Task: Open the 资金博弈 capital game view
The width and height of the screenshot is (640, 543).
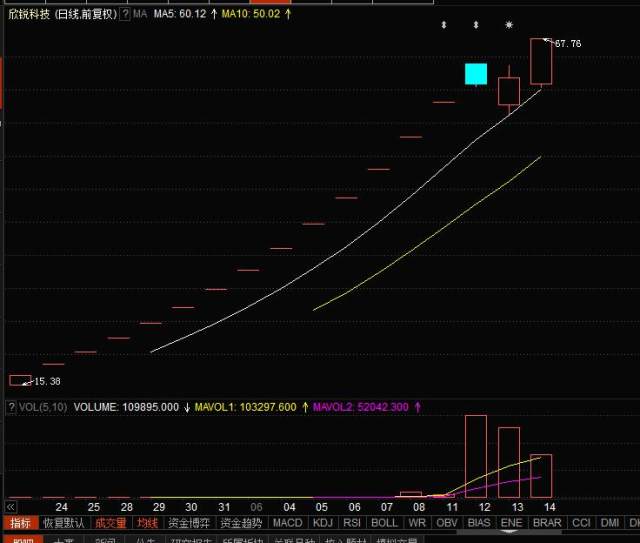Action: coord(189,523)
